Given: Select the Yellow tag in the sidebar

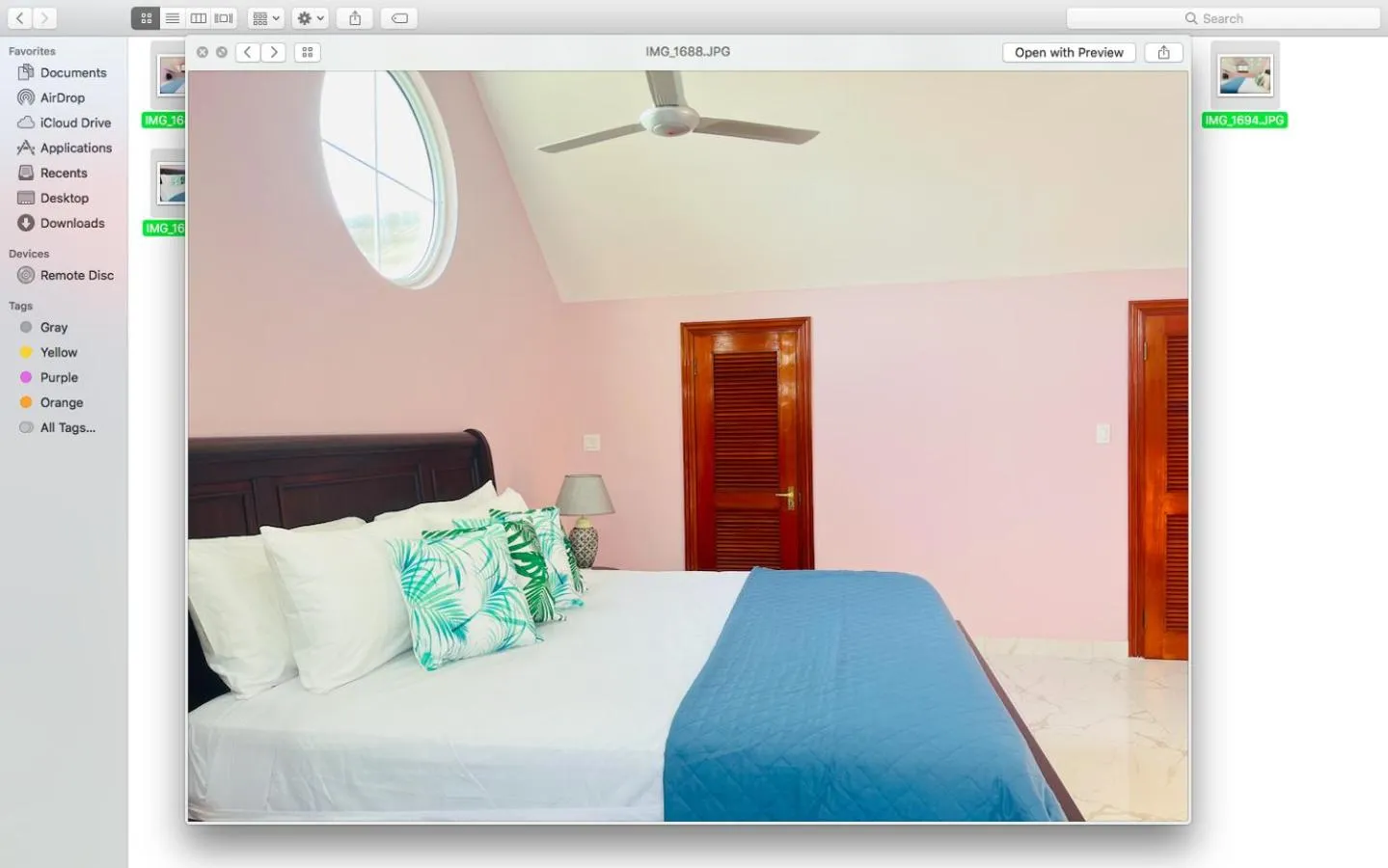Looking at the screenshot, I should [x=59, y=352].
